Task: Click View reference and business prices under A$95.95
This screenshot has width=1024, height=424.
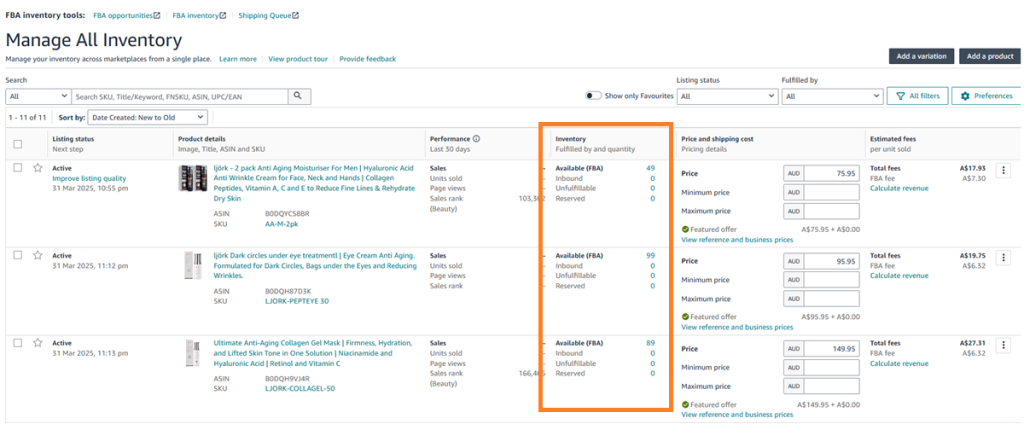Action: (737, 327)
